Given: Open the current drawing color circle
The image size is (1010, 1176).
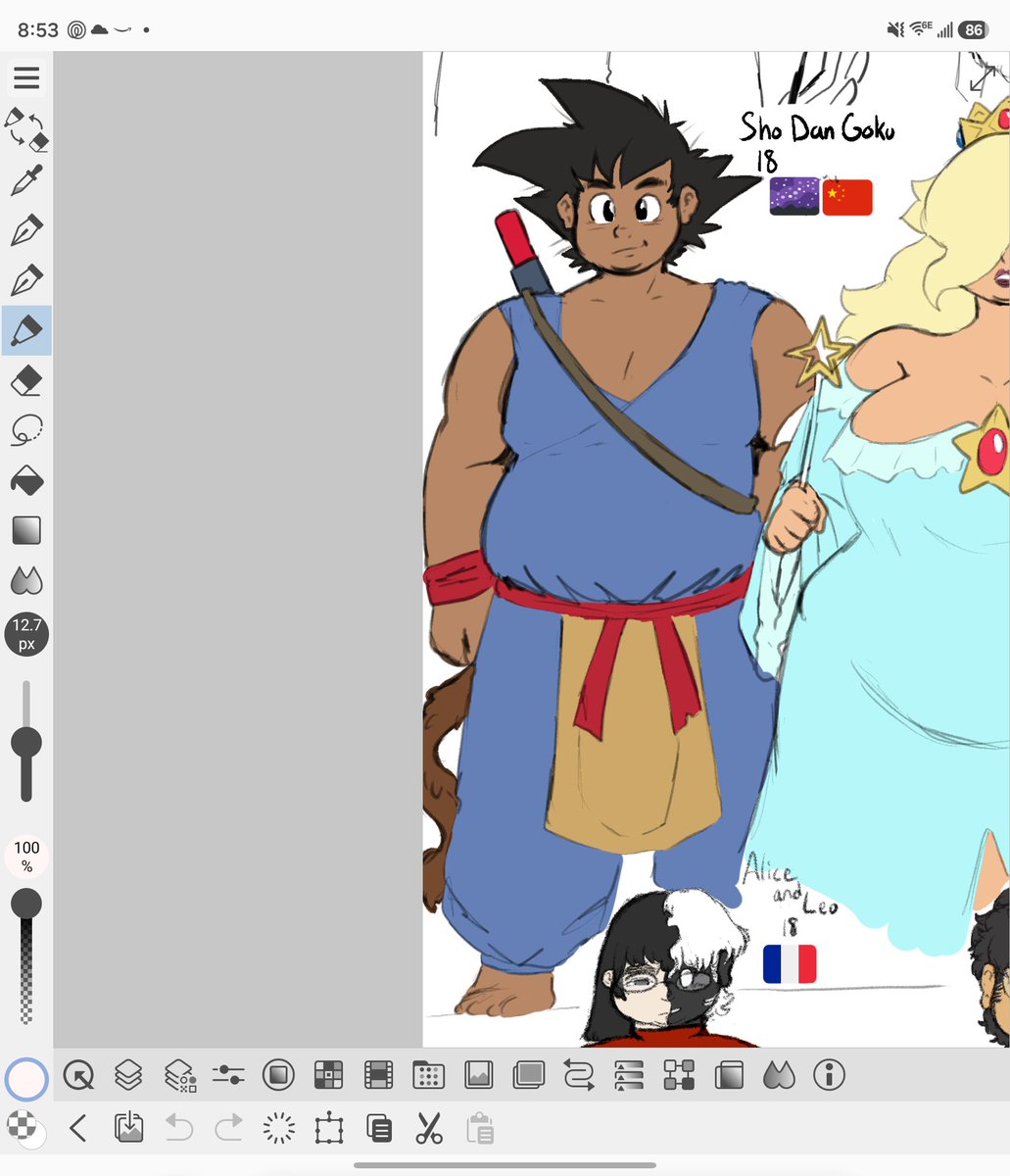Looking at the screenshot, I should pyautogui.click(x=26, y=1078).
